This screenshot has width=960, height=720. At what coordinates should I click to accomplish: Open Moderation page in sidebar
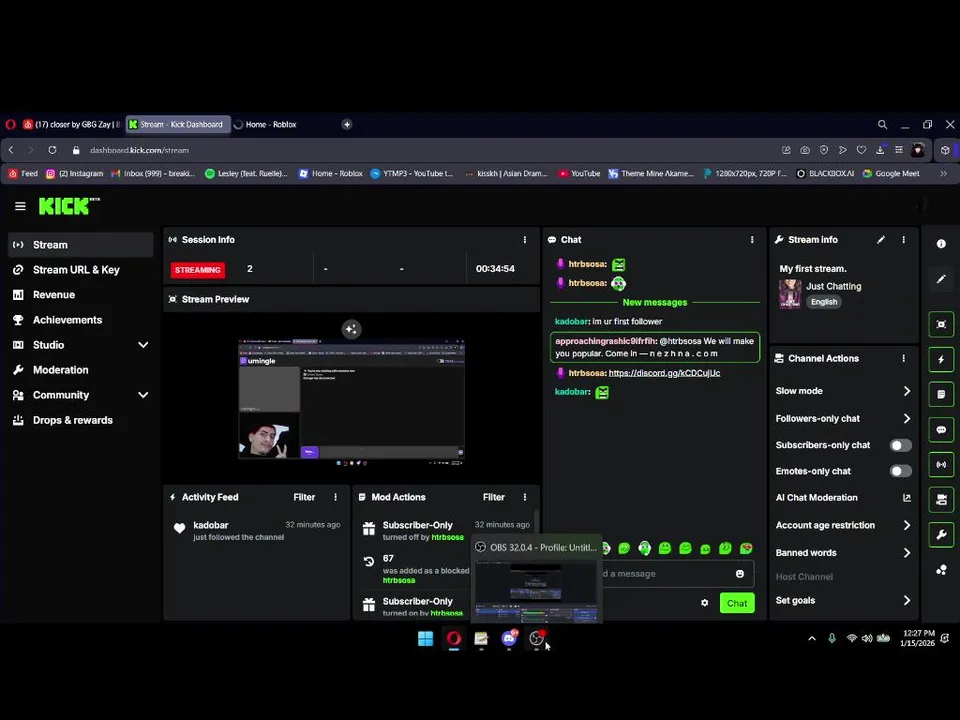81,370
